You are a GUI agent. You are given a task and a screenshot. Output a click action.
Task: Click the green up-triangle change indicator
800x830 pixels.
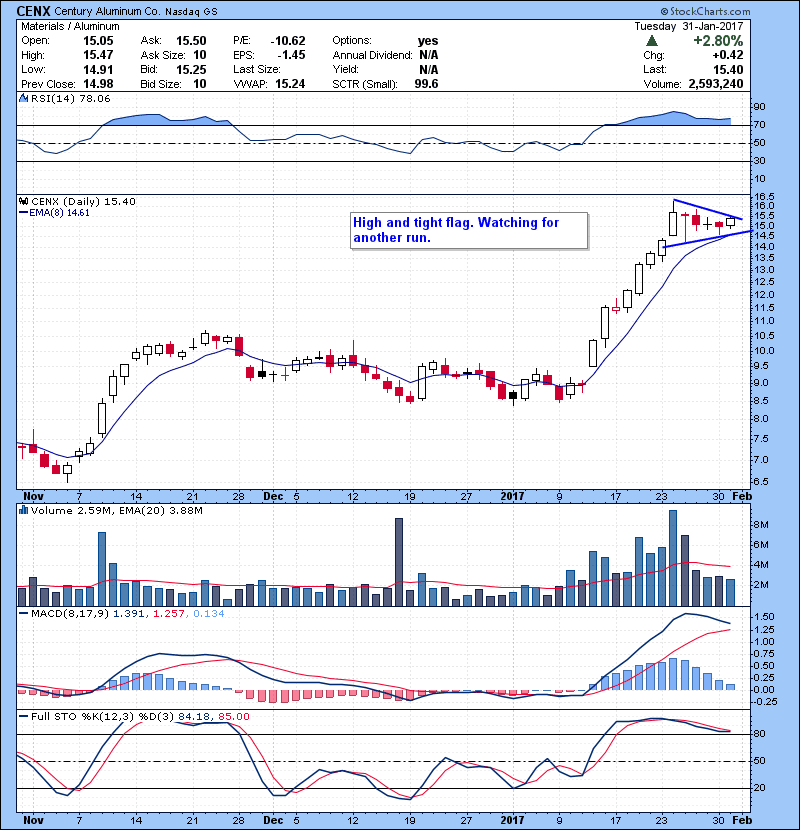pyautogui.click(x=652, y=41)
